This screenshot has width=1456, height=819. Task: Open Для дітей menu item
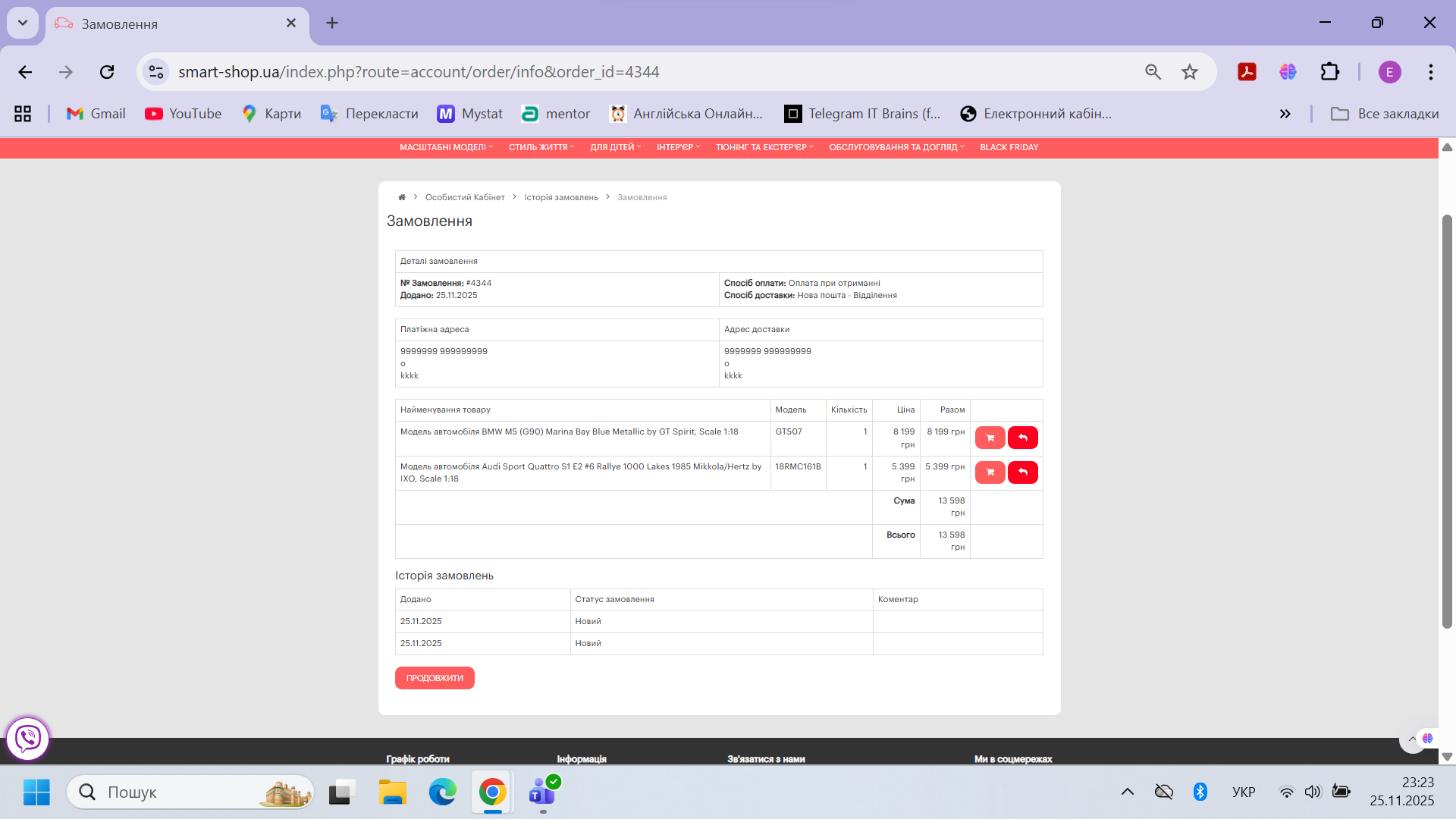pos(615,147)
